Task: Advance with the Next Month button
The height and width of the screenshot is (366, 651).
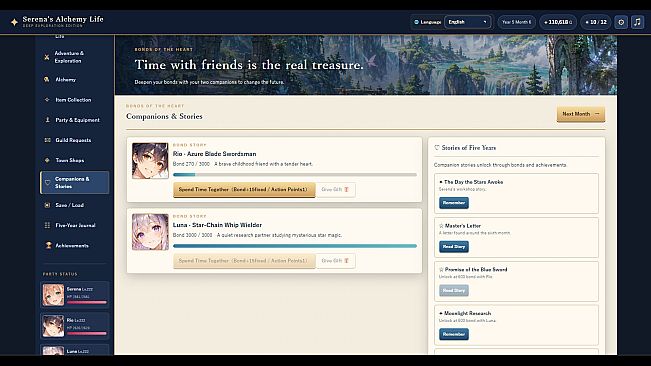Action: click(580, 114)
